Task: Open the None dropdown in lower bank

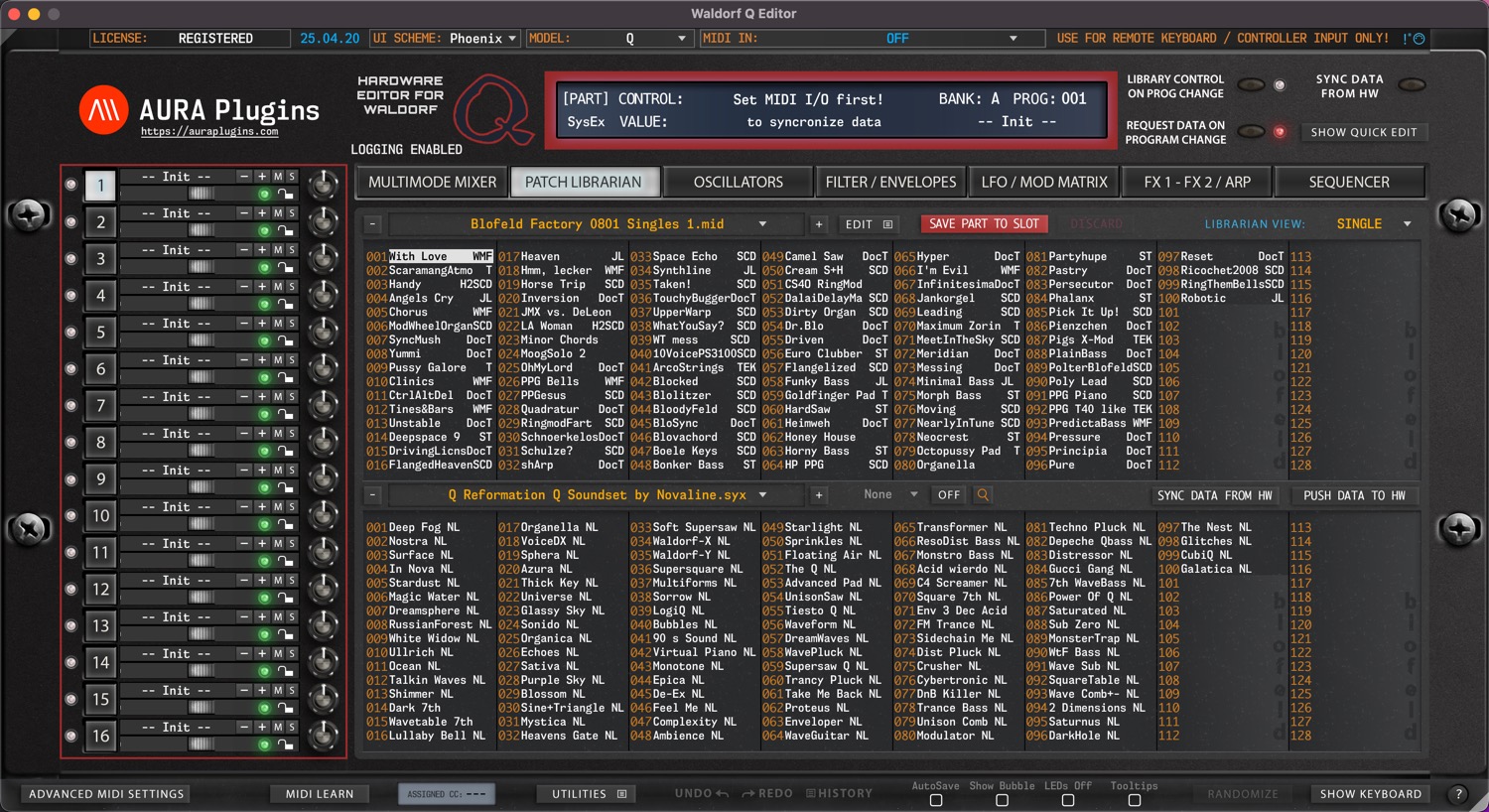Action: pyautogui.click(x=890, y=494)
